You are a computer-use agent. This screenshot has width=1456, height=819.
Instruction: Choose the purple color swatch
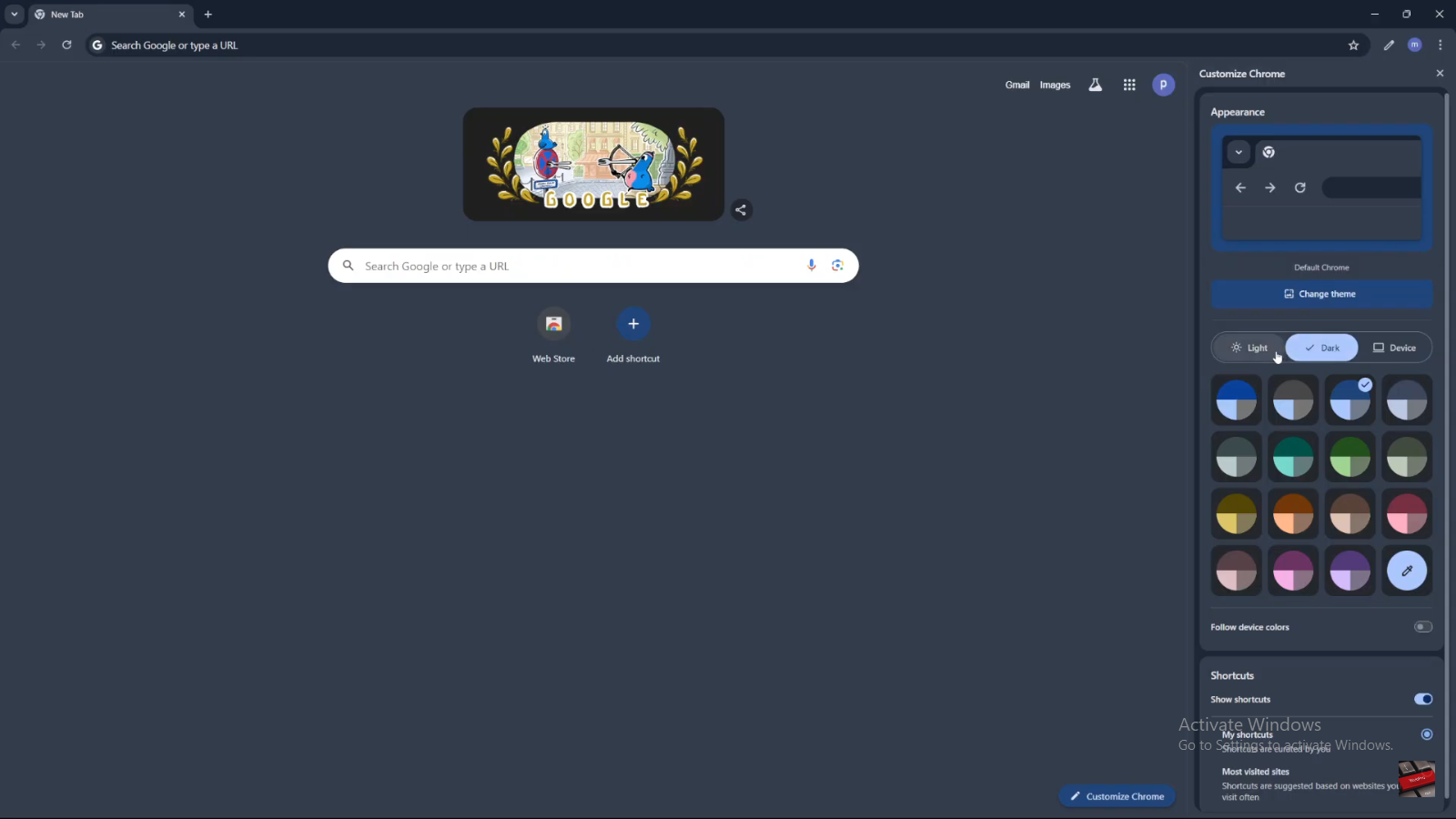[x=1350, y=571]
